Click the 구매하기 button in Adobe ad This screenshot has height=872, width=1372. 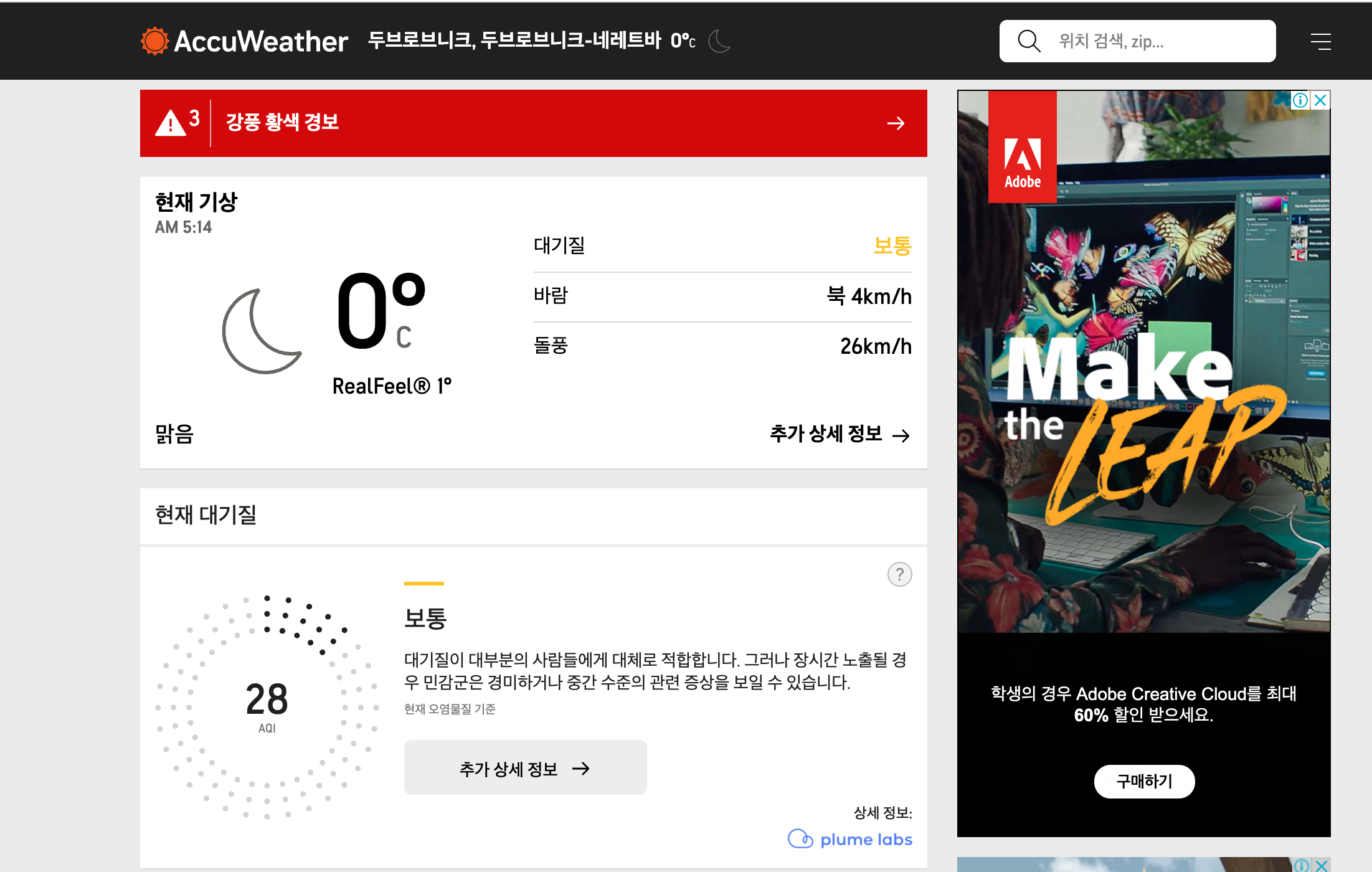pyautogui.click(x=1144, y=781)
